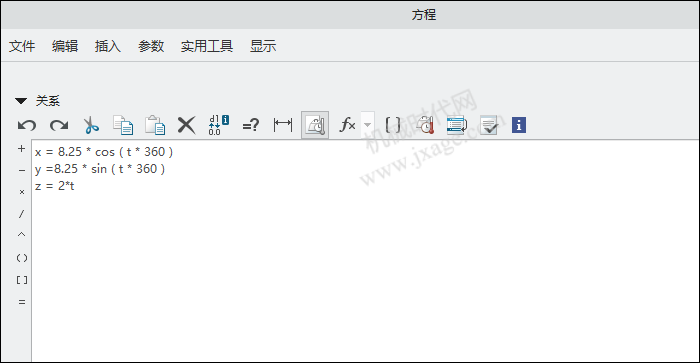The image size is (700, 363).
Task: Redo the relation edit
Action: pyautogui.click(x=59, y=125)
